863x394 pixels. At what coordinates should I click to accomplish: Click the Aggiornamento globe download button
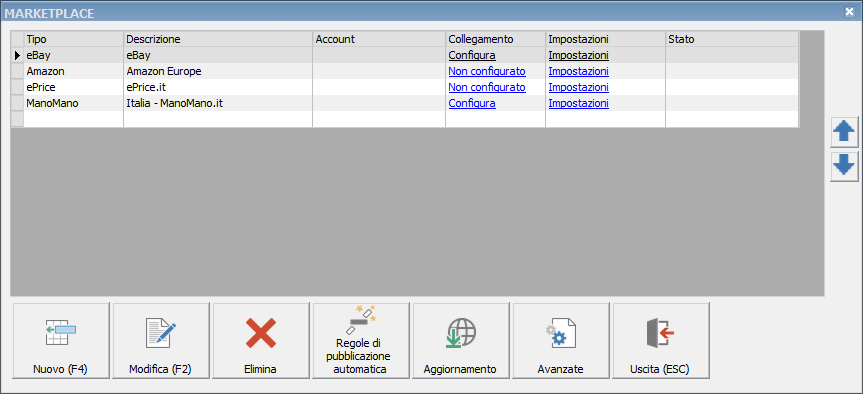pos(461,340)
